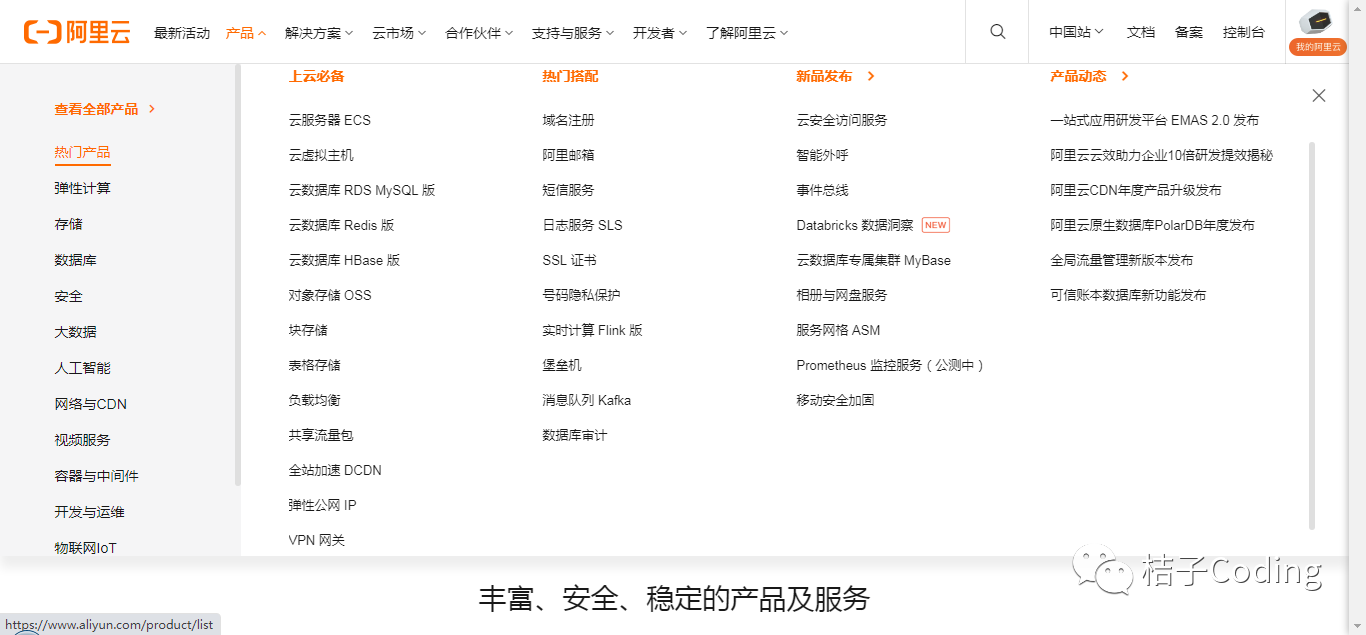Click arrow next to 查看全部产品
The height and width of the screenshot is (635, 1366).
152,109
